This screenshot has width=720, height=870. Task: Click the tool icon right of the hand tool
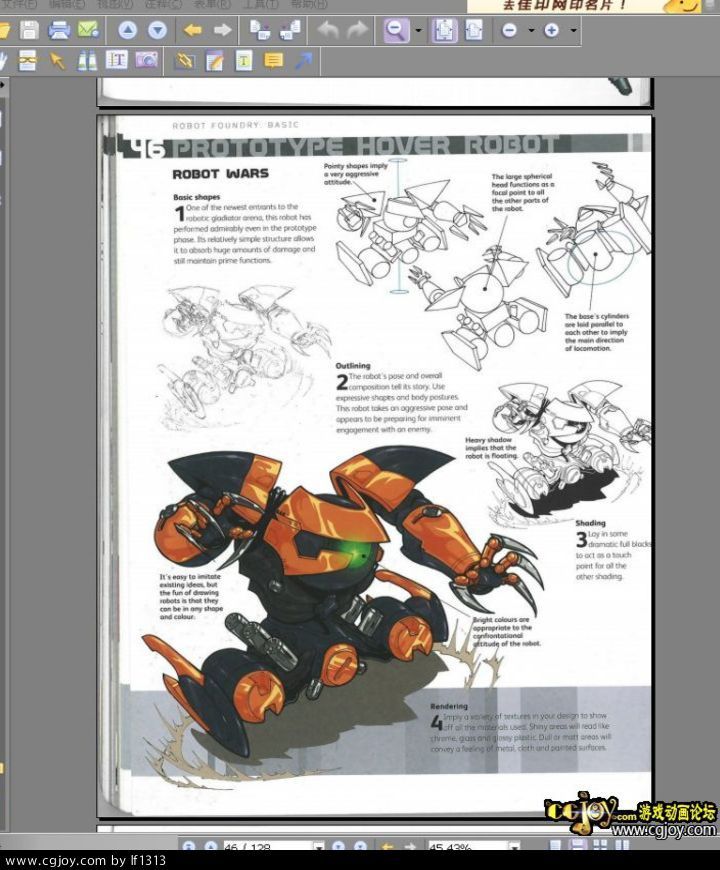point(28,60)
